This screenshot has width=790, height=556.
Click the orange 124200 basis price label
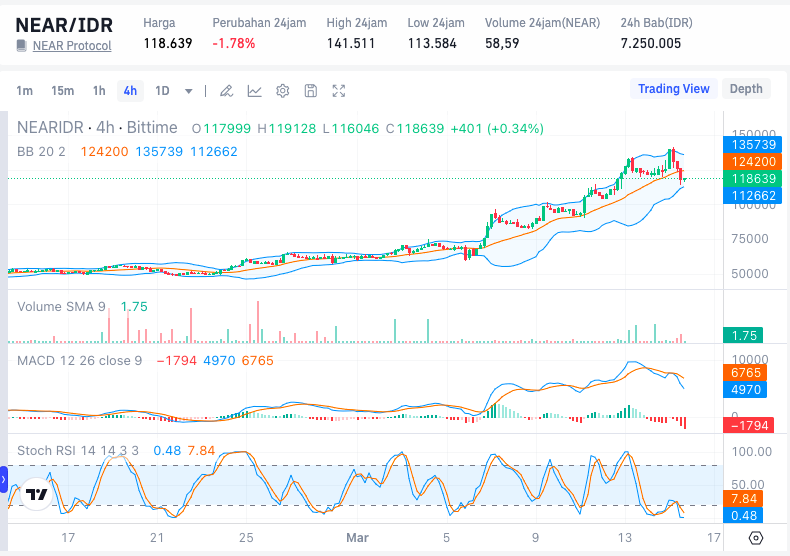(753, 162)
